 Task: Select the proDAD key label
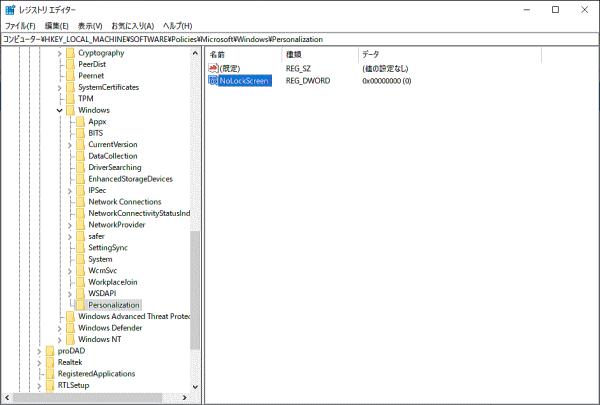tap(71, 351)
